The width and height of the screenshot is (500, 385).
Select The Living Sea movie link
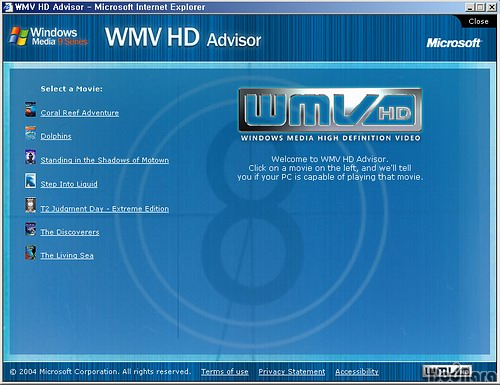click(67, 256)
